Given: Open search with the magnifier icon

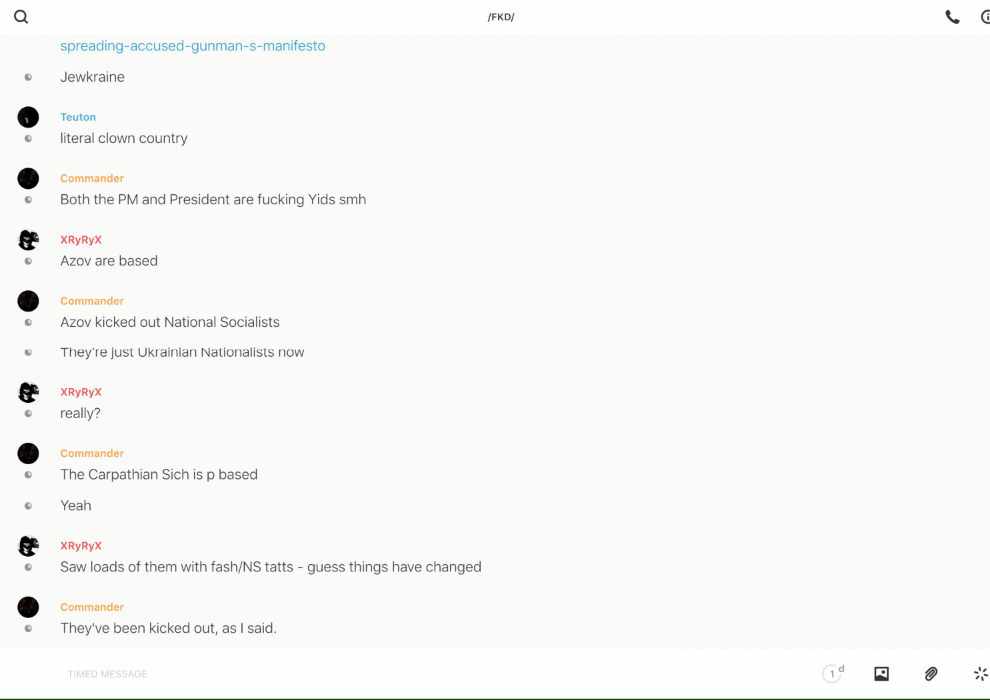Looking at the screenshot, I should coord(21,17).
